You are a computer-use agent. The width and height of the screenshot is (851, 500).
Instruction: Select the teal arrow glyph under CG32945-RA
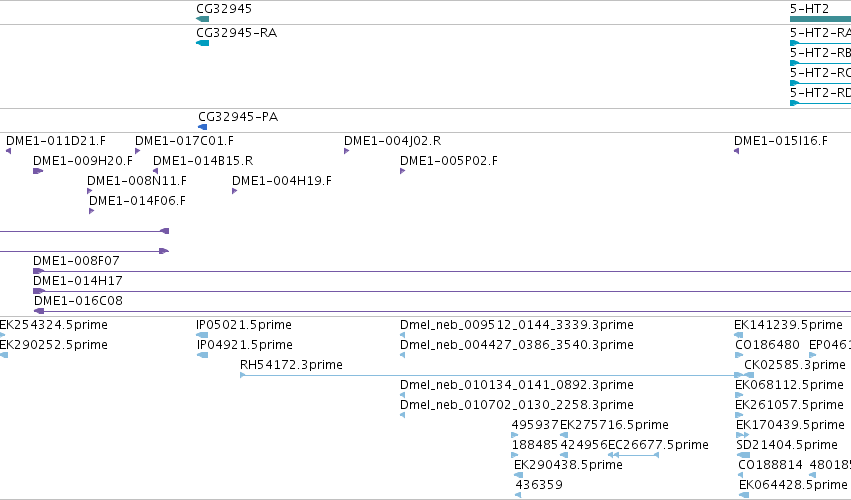point(202,43)
